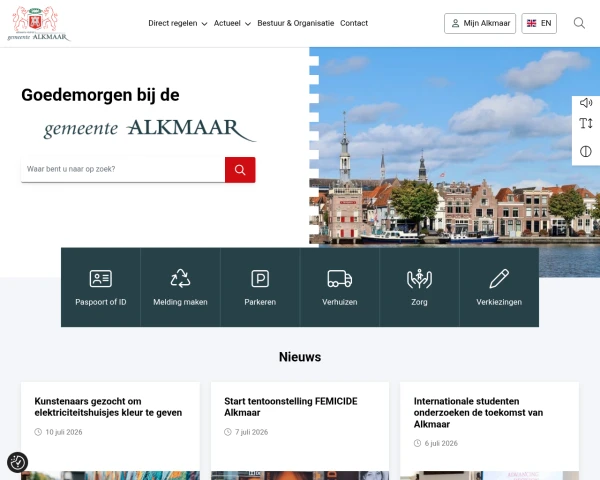Submit search with the red magnifier button

tap(240, 170)
